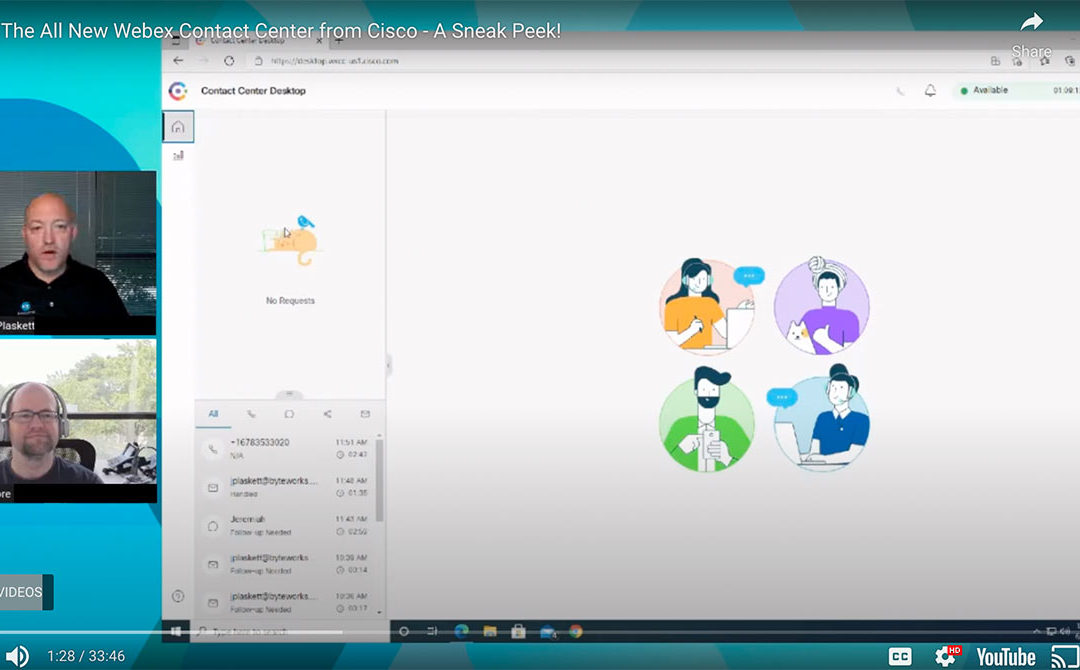The height and width of the screenshot is (670, 1080).
Task: Use the interaction history scrollbar thumb
Action: pyautogui.click(x=380, y=481)
